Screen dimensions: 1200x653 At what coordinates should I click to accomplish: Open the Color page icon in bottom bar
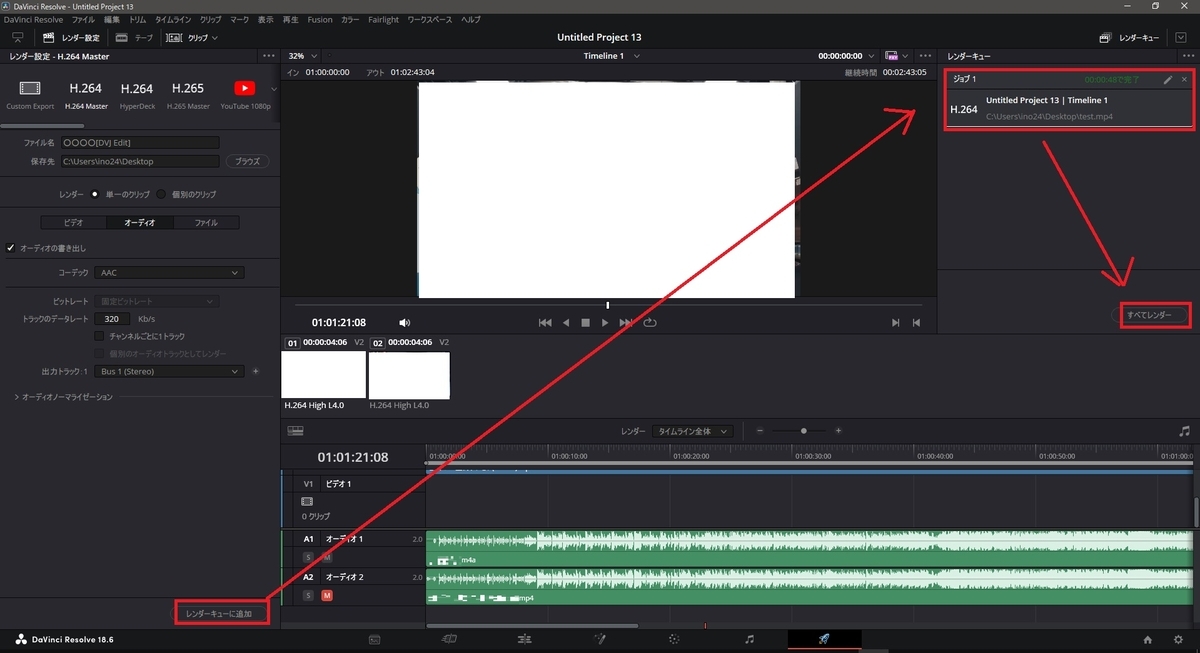tap(674, 638)
